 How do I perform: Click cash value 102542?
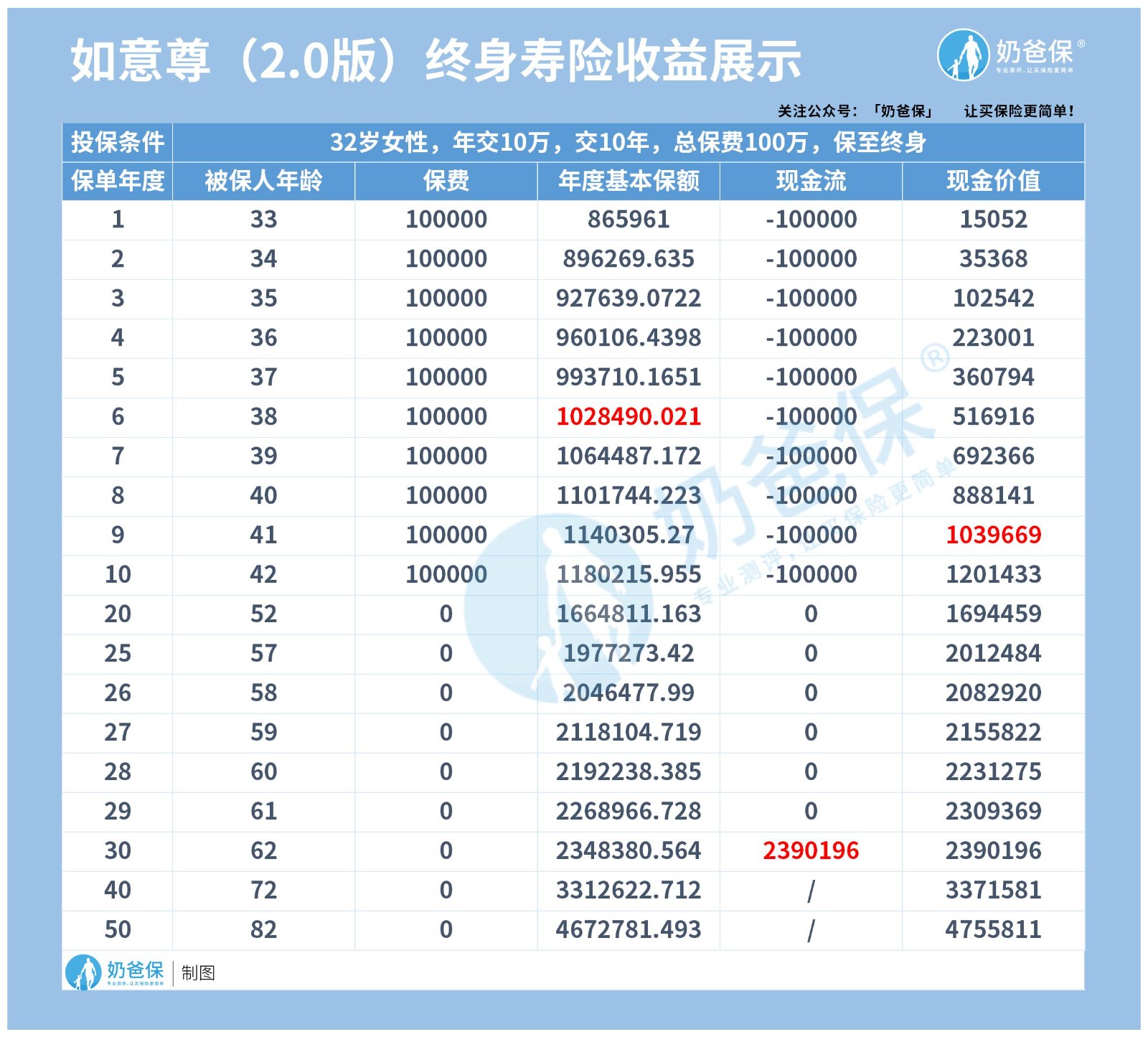tap(994, 299)
